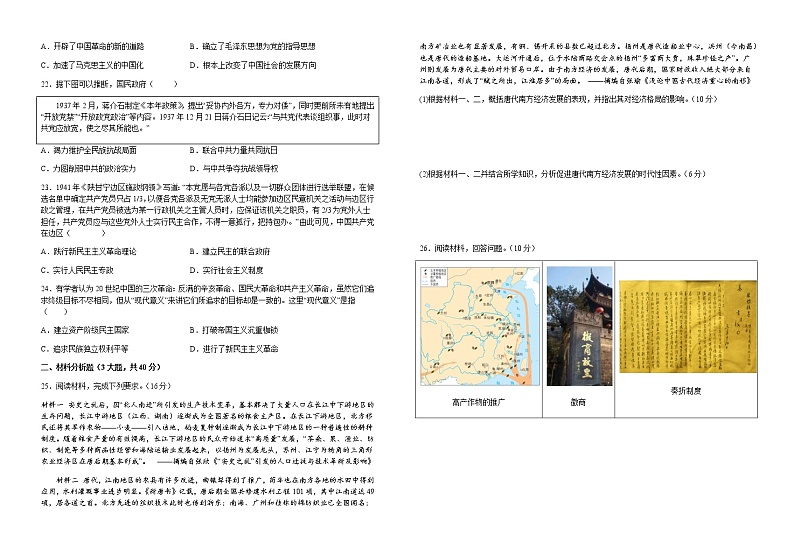Choose answer B 联合中共力量共同抗日
Screen dimensions: 794x549
pyautogui.click(x=233, y=150)
